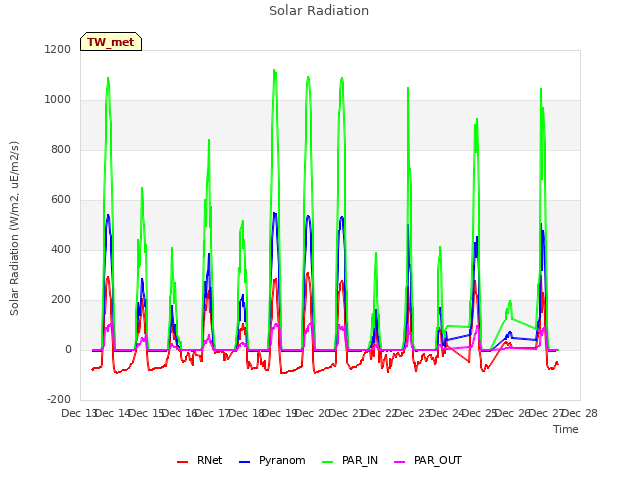Click the -200 y-axis tick label

(59, 399)
